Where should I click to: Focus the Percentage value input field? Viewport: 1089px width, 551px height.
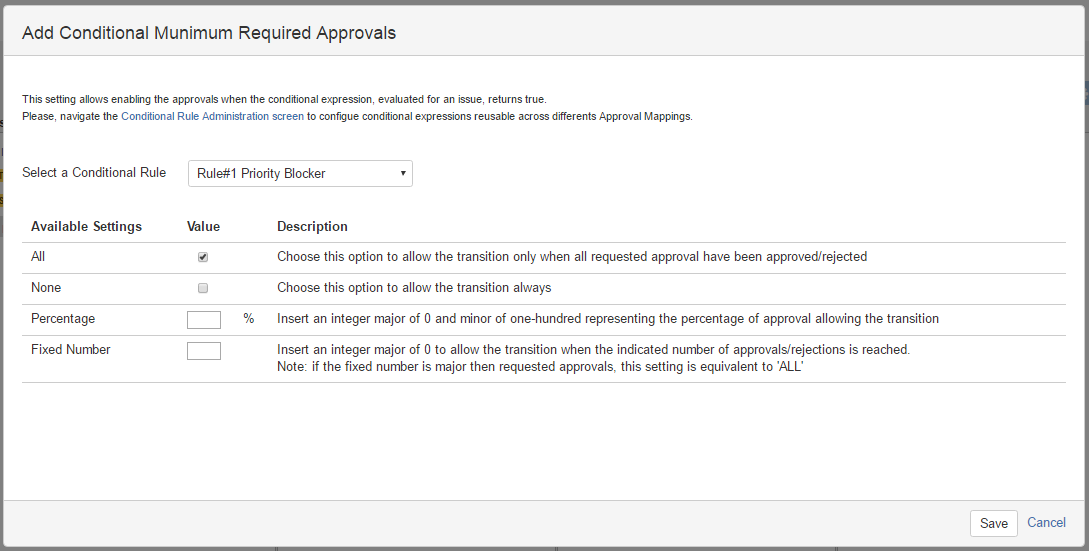[204, 319]
